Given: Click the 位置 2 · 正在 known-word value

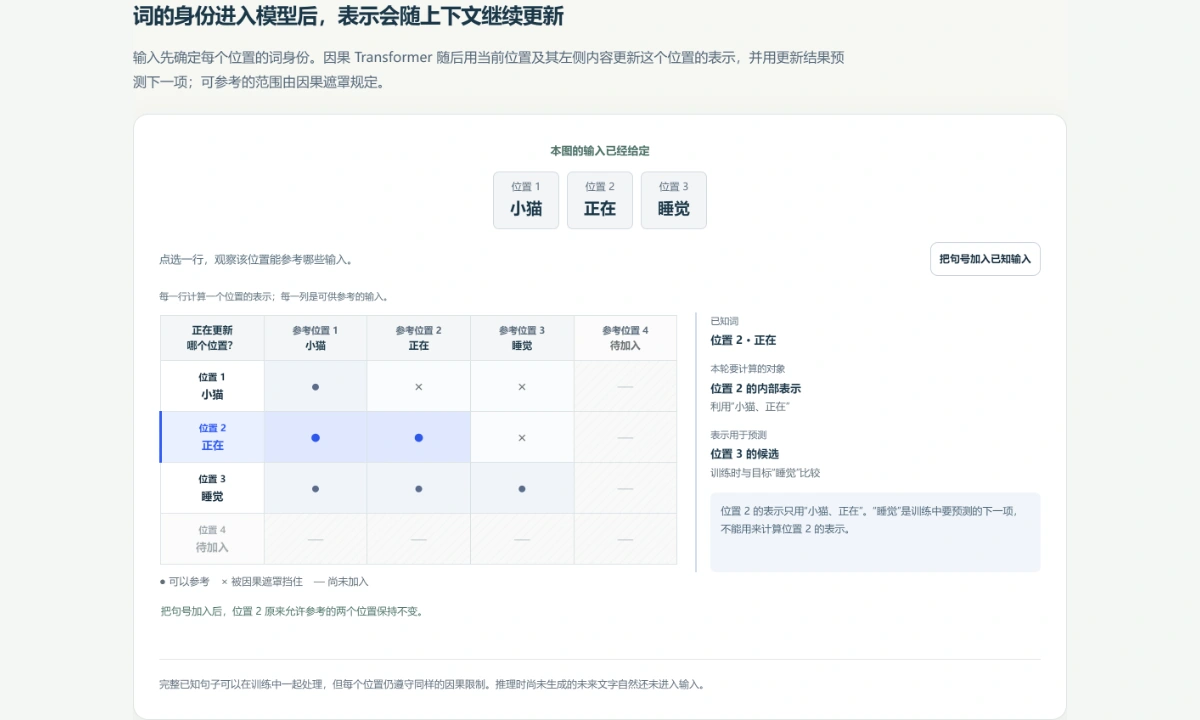Looking at the screenshot, I should 743,340.
